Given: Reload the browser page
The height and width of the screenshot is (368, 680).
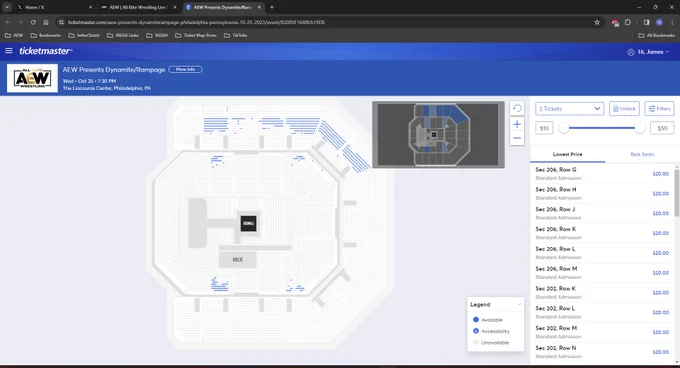Looking at the screenshot, I should point(33,22).
